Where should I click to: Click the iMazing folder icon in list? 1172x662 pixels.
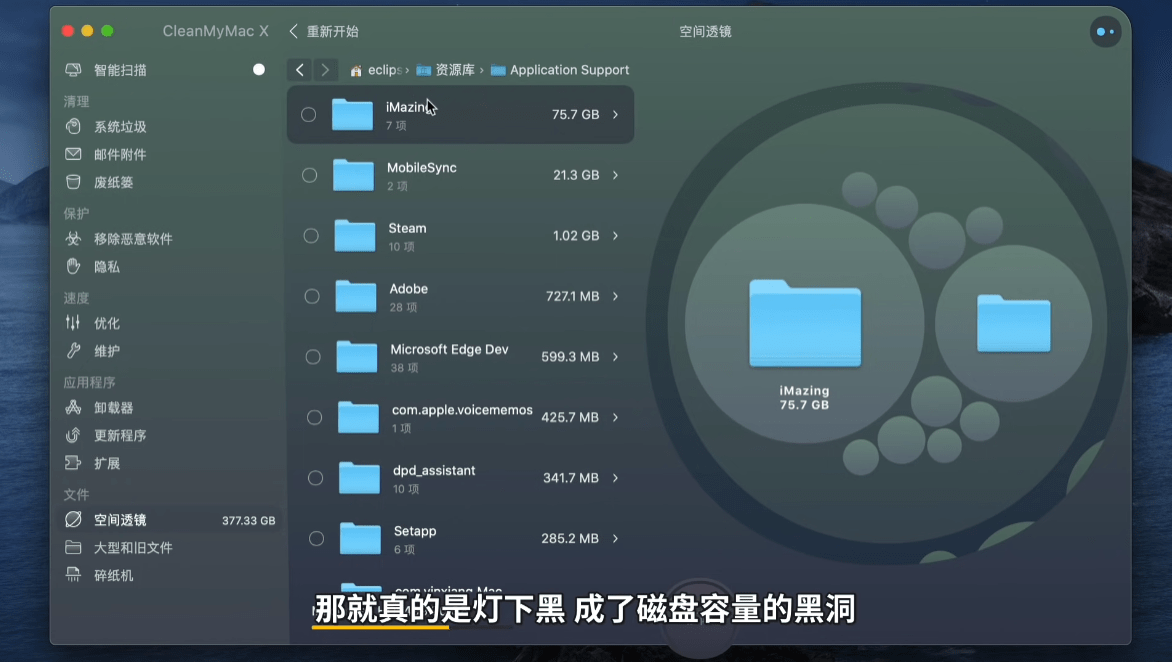click(352, 114)
